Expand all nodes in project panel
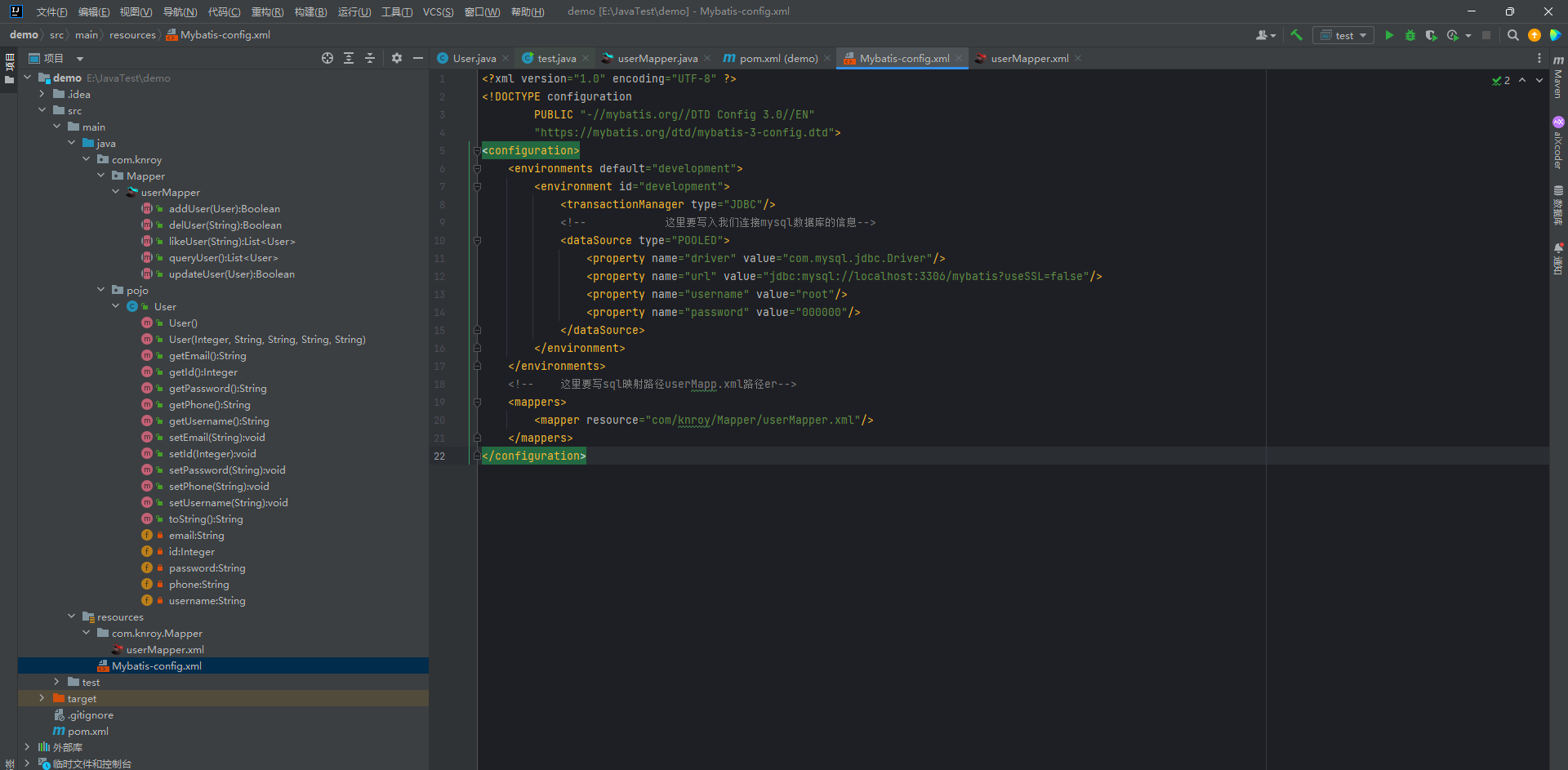1568x770 pixels. tap(349, 58)
